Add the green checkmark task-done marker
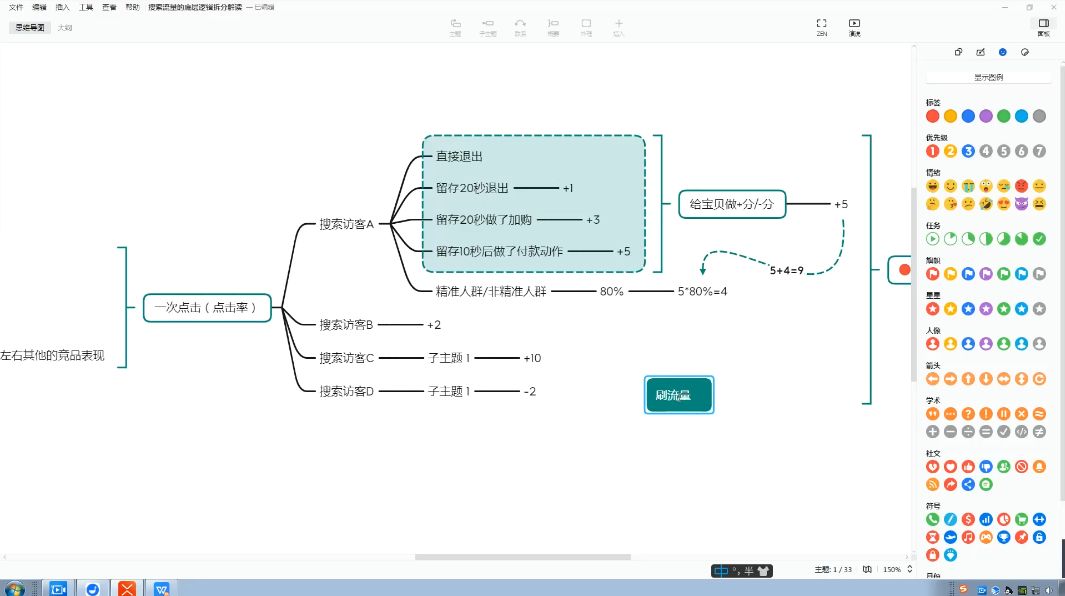Viewport: 1065px width, 596px height. pyautogui.click(x=1039, y=239)
